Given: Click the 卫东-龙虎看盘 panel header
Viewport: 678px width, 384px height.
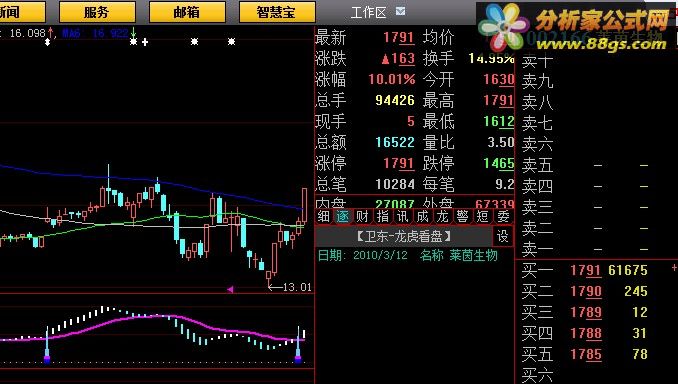Looking at the screenshot, I should point(404,236).
